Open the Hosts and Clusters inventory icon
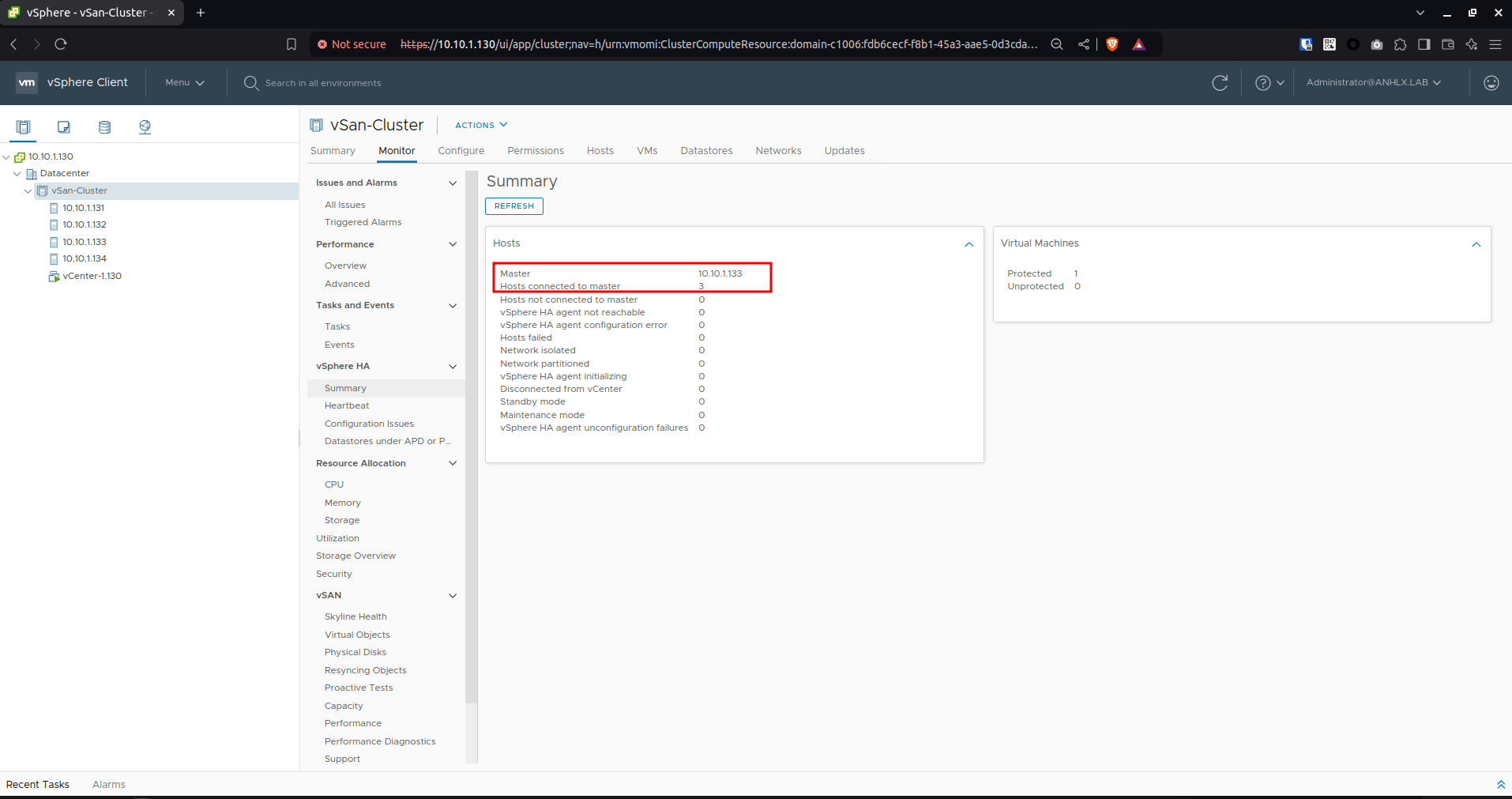 24,126
